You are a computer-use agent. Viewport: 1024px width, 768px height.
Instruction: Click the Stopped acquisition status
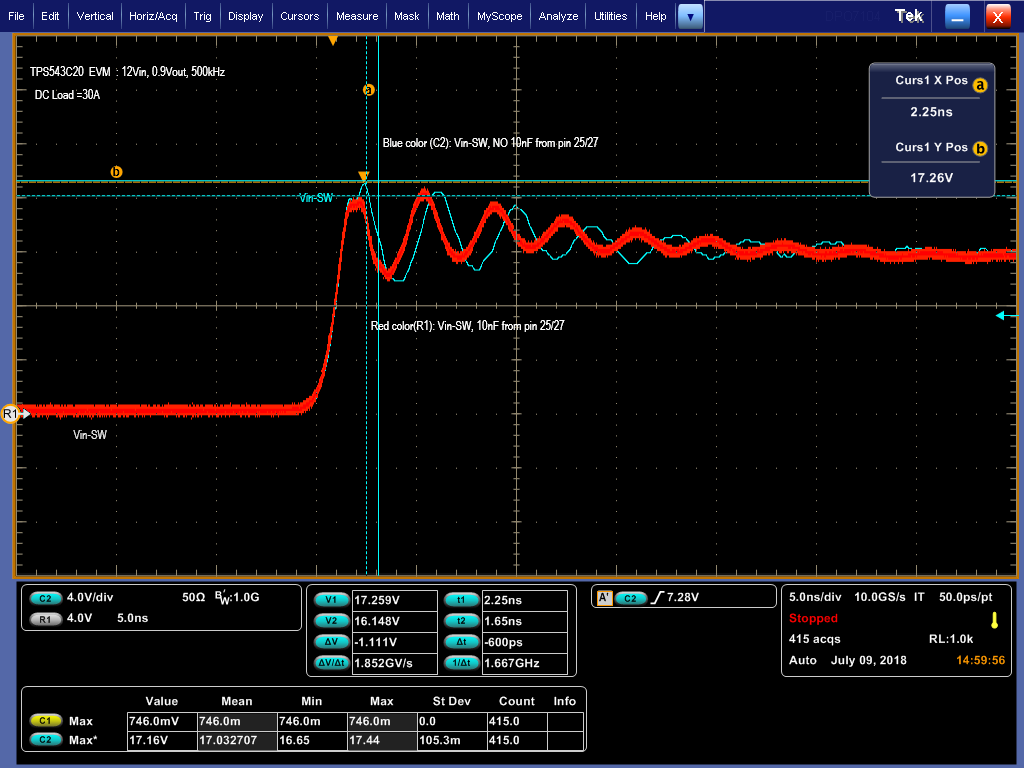click(813, 618)
